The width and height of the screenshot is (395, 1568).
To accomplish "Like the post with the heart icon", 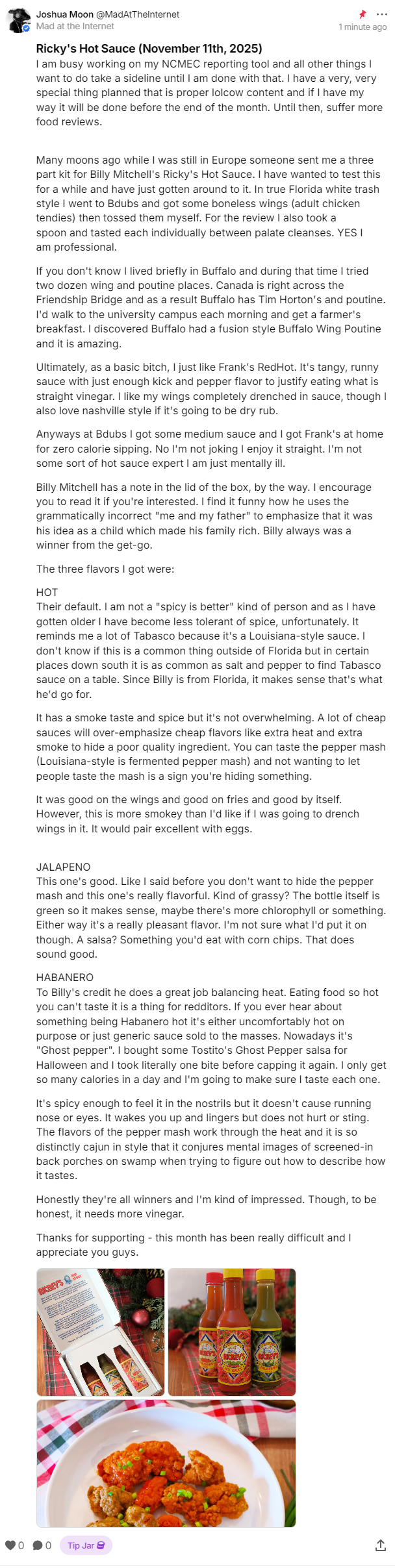I will pyautogui.click(x=10, y=1545).
